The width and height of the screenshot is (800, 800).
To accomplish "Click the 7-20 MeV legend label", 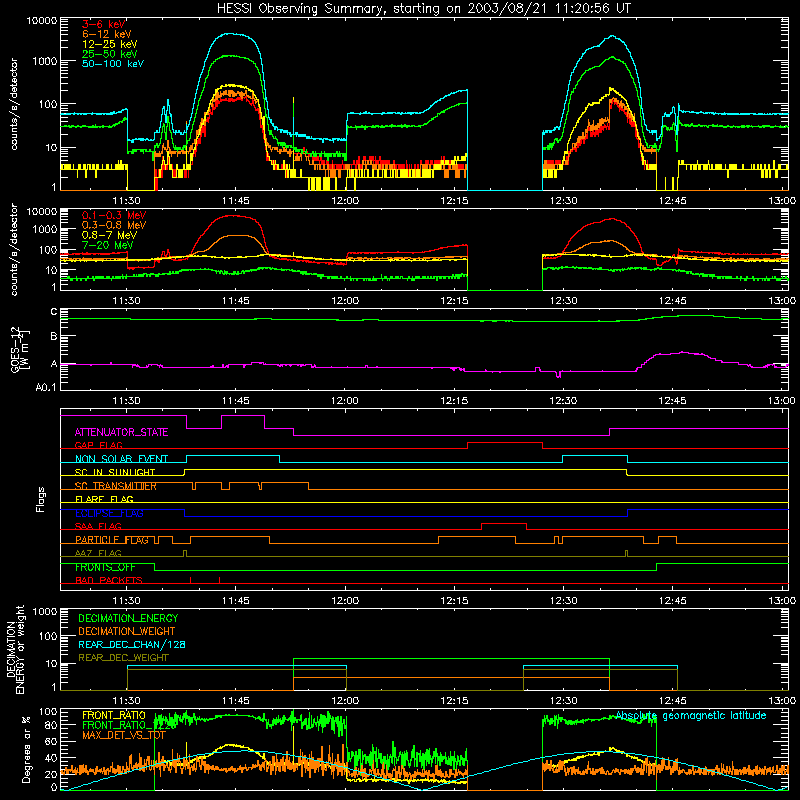I will pos(107,245).
